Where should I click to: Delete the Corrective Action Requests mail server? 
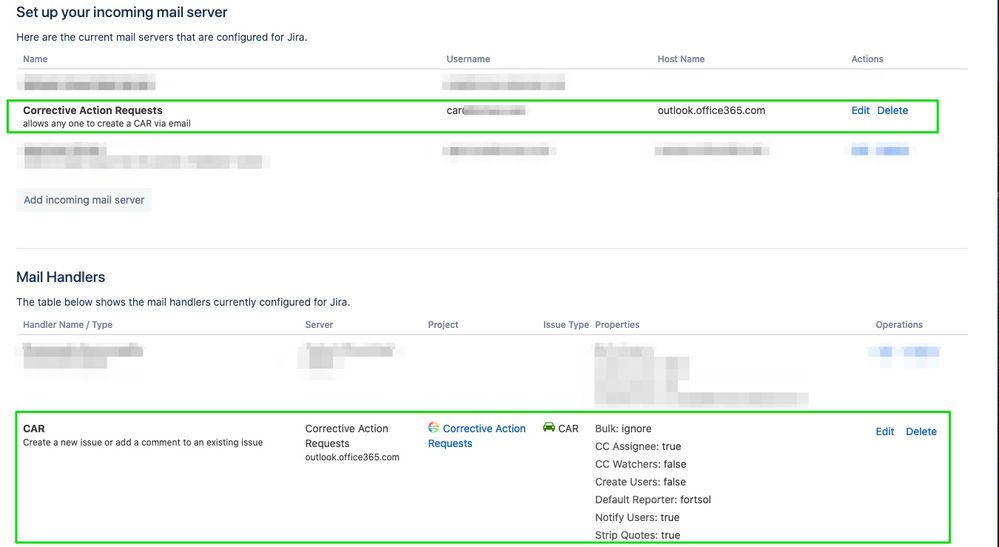pyautogui.click(x=893, y=110)
